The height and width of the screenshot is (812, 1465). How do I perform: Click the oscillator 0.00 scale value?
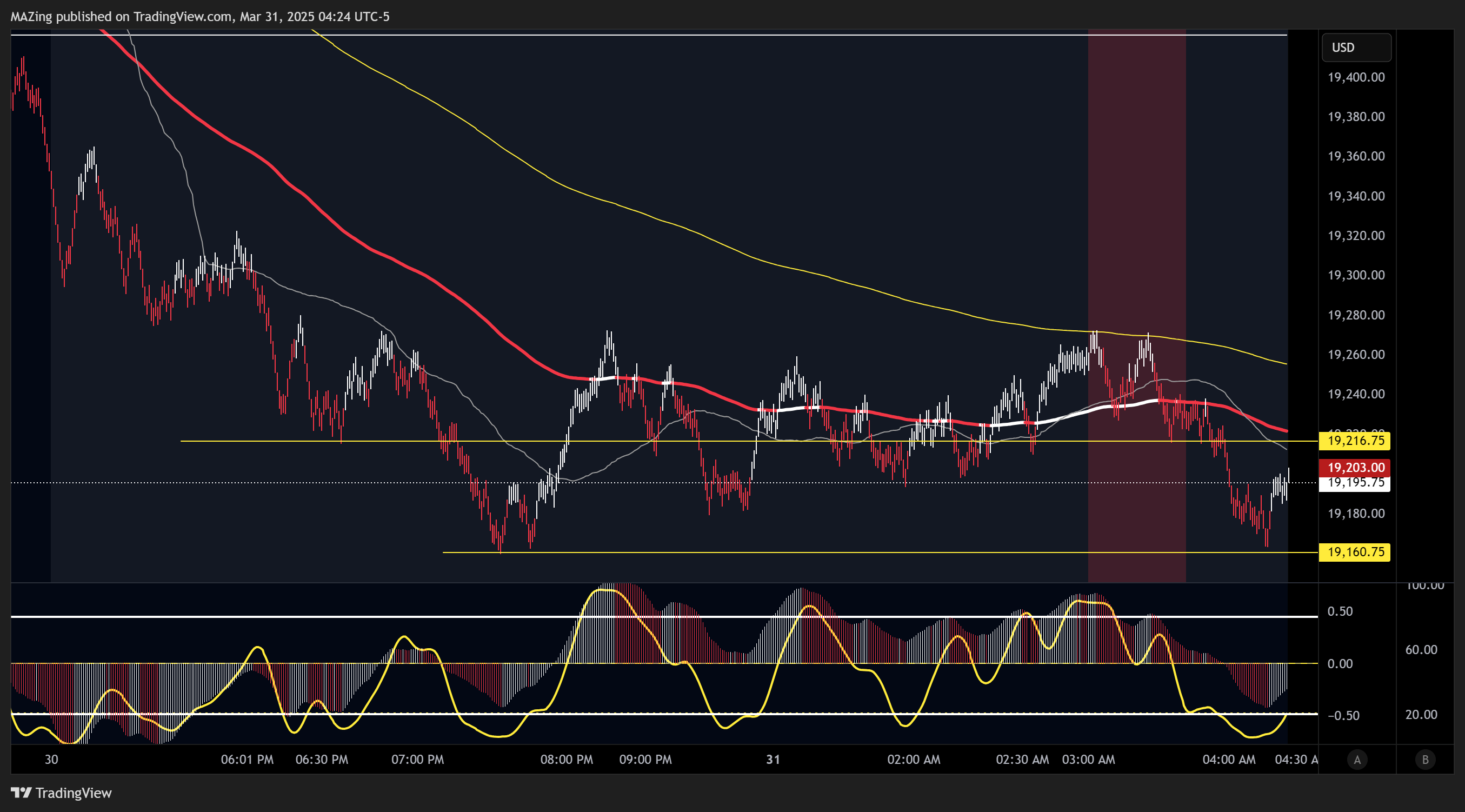coord(1340,663)
